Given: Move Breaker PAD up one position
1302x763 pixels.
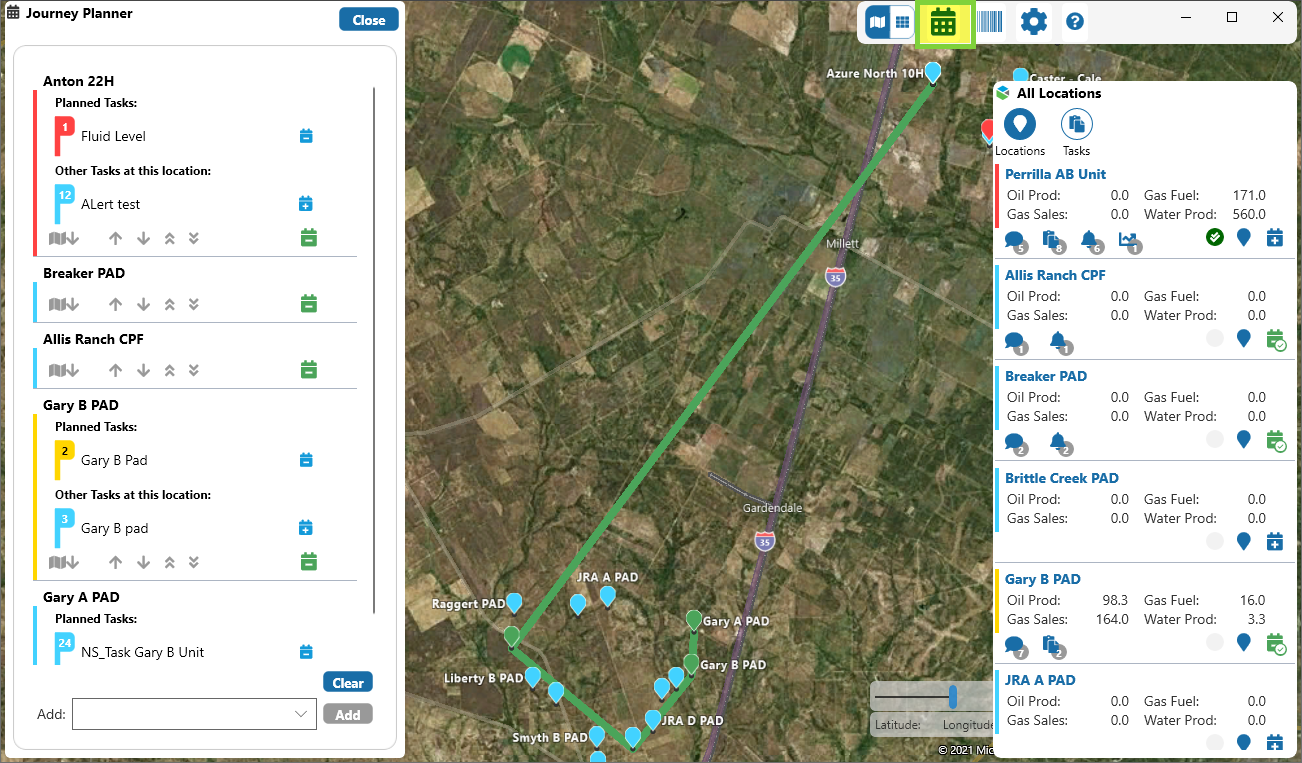Looking at the screenshot, I should [116, 304].
